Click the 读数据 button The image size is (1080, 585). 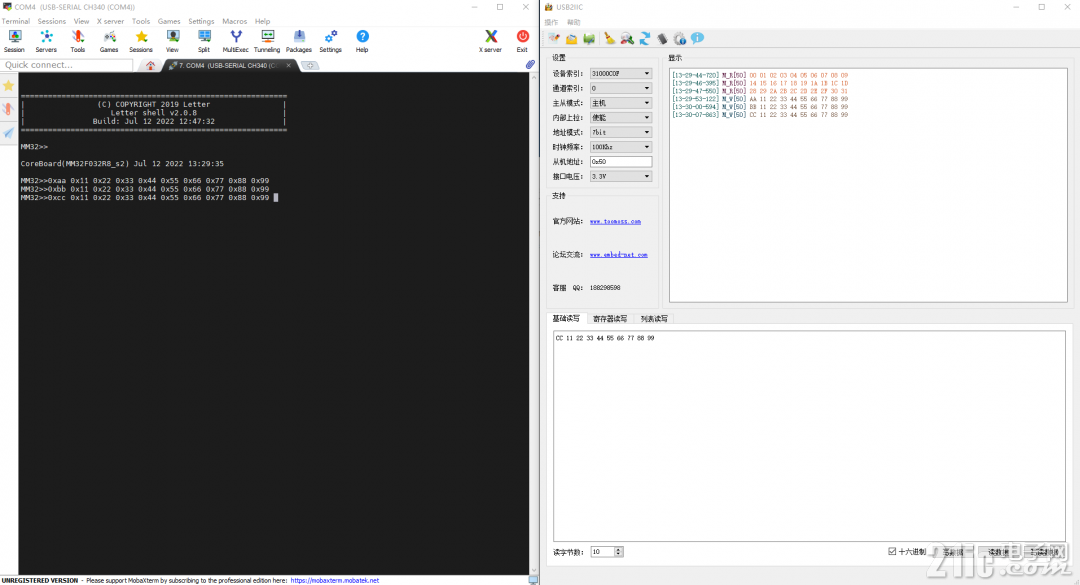[x=999, y=552]
